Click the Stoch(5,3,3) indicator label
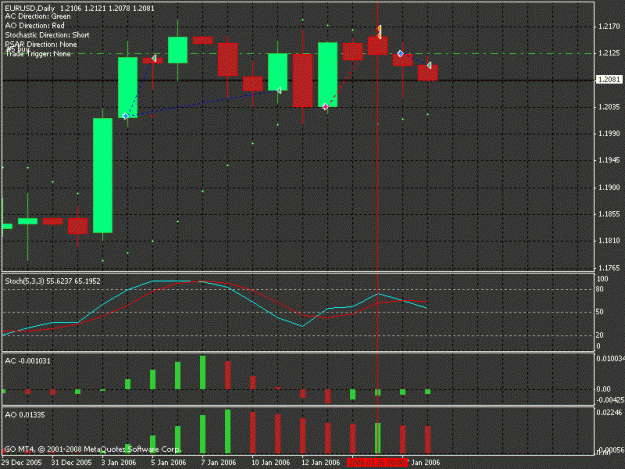 pos(52,281)
